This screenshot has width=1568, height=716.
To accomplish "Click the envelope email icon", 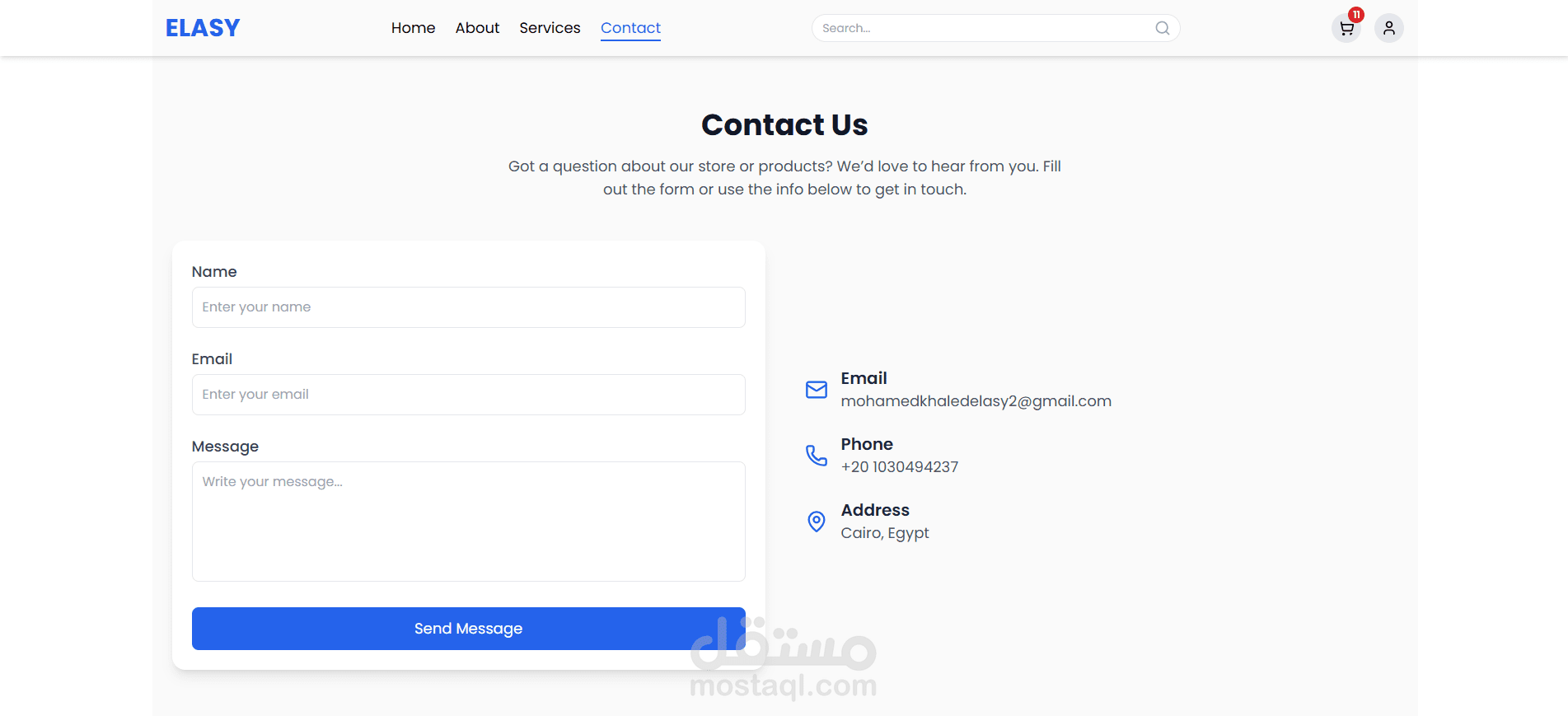I will [x=816, y=390].
